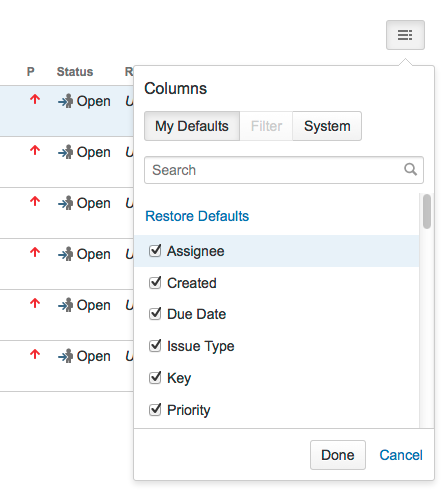Switch to the System tab
This screenshot has height=497, width=442.
click(x=327, y=126)
